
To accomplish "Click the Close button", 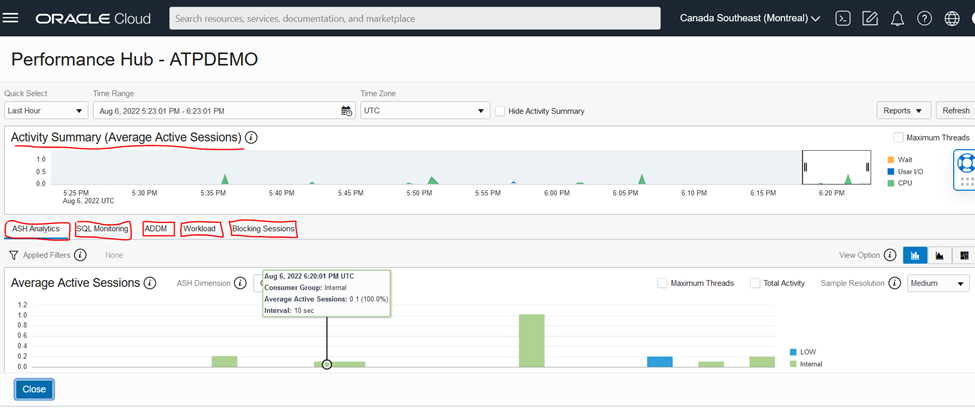I will click(x=34, y=389).
